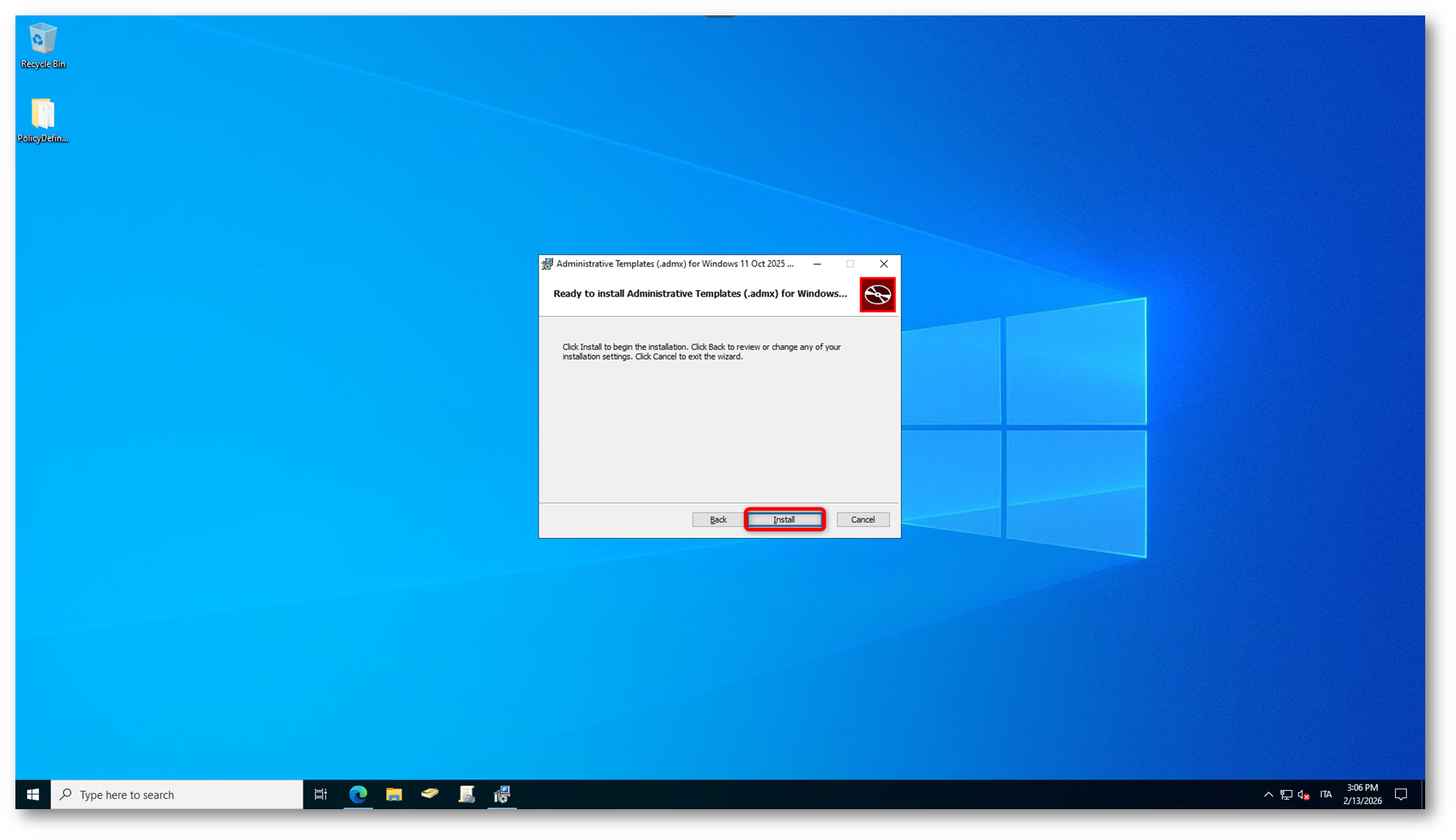Image resolution: width=1456 pixels, height=840 pixels.
Task: Cancel the Administrative Templates installation
Action: coord(862,519)
